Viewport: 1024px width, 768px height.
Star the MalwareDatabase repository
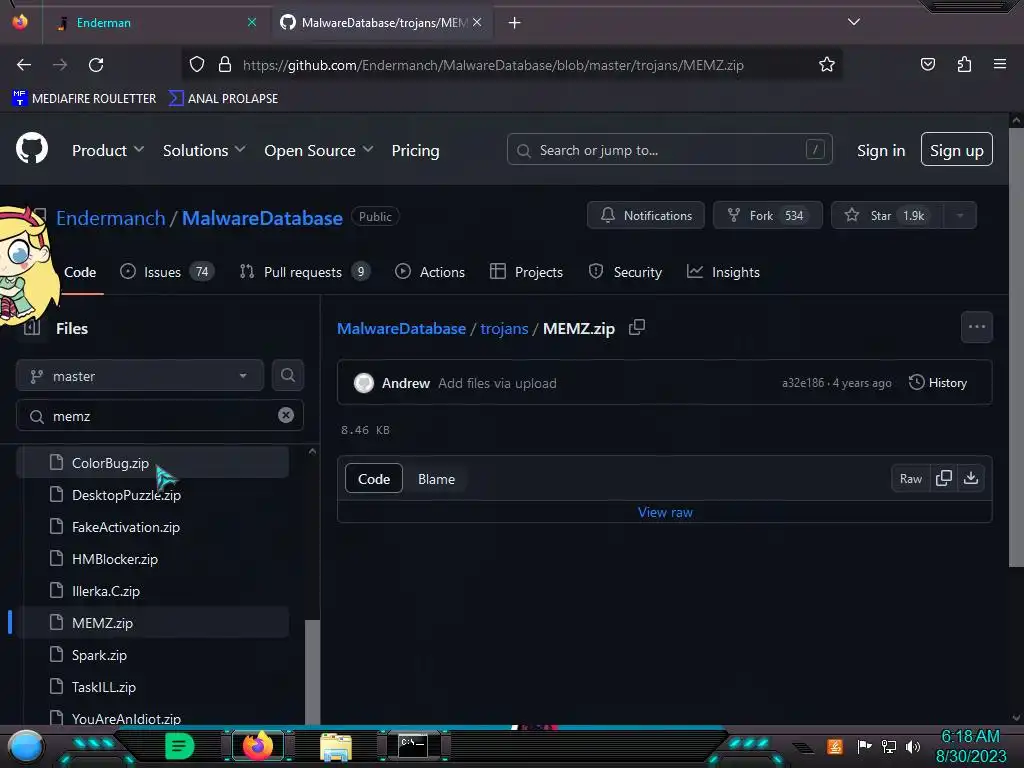tap(888, 216)
